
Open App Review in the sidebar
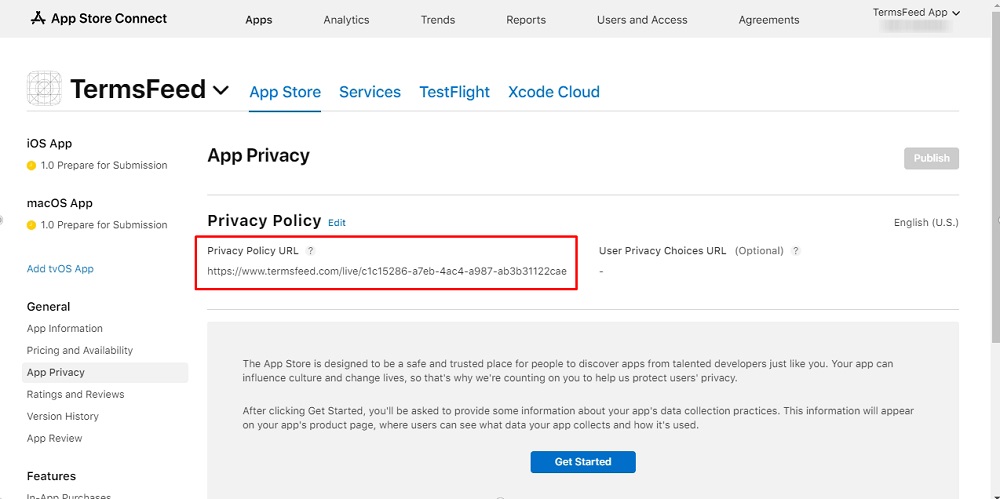(54, 438)
